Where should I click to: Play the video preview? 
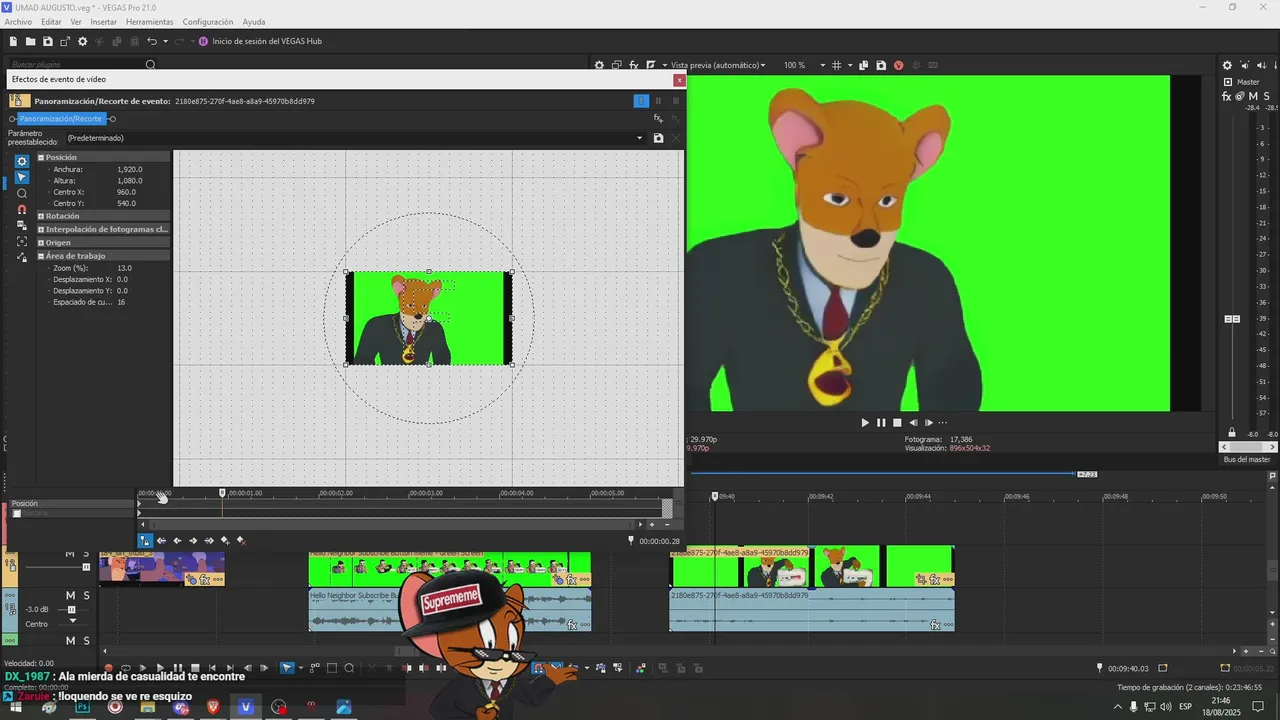click(865, 423)
